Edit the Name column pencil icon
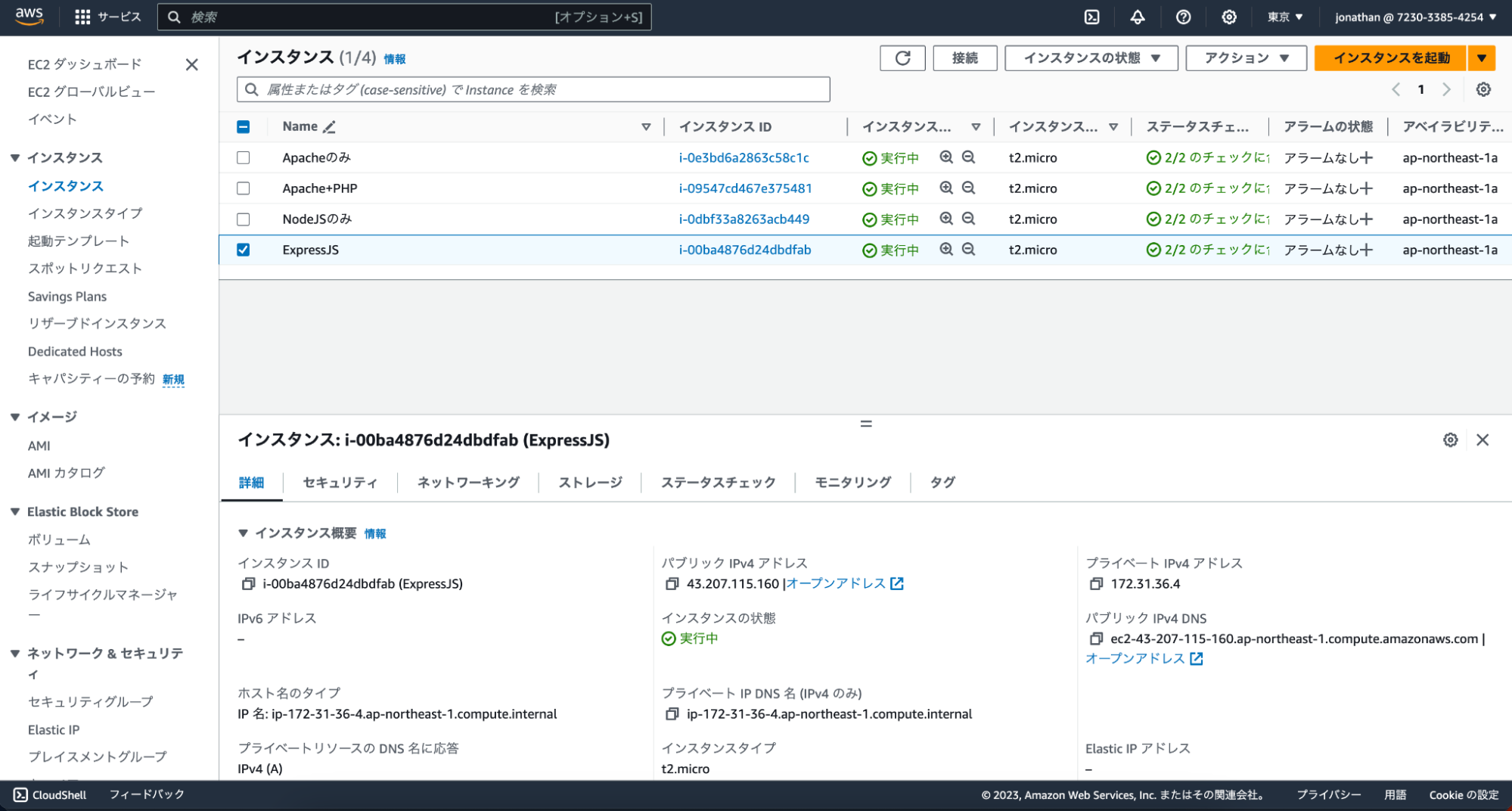Screen dimensions: 1512x811 329,127
